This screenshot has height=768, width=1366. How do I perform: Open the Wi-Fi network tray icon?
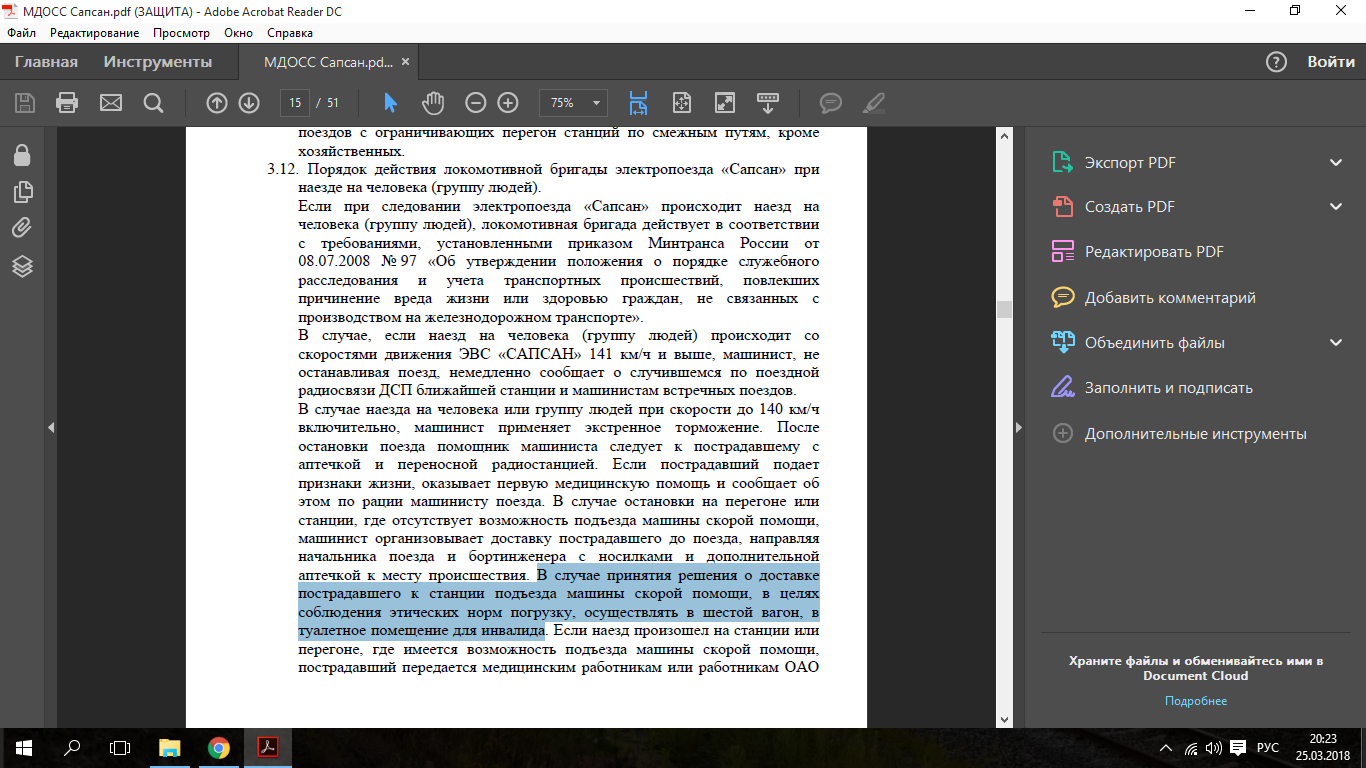pos(1190,748)
